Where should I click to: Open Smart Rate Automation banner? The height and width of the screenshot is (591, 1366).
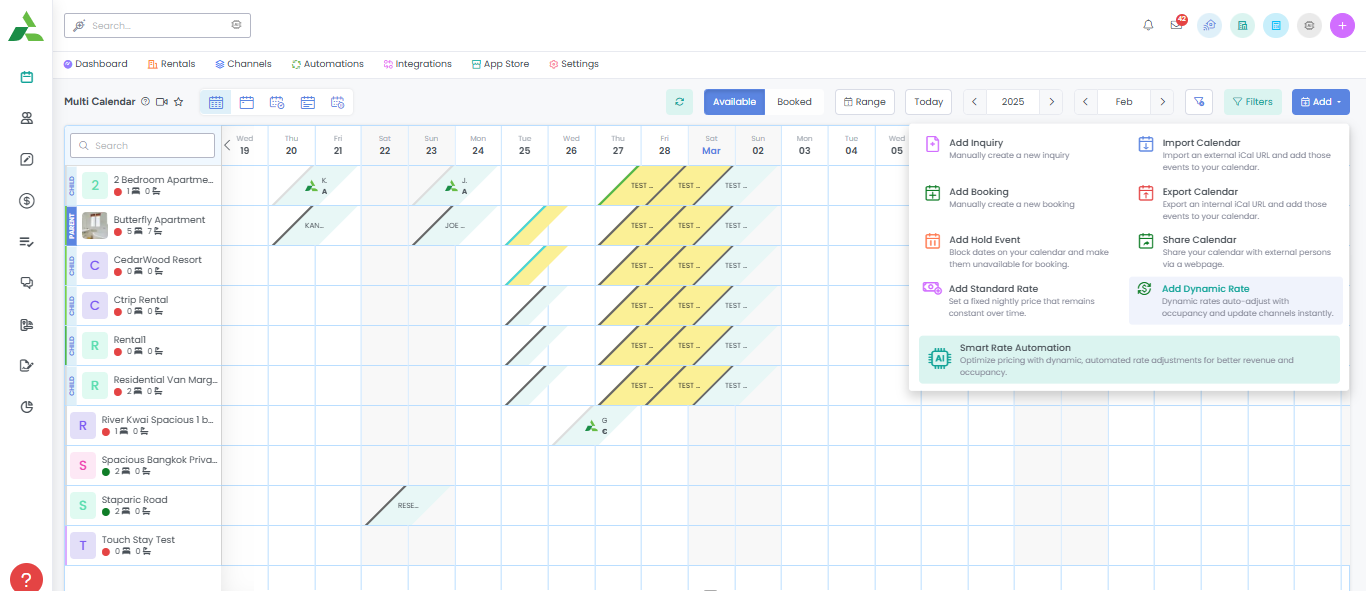tap(1129, 360)
